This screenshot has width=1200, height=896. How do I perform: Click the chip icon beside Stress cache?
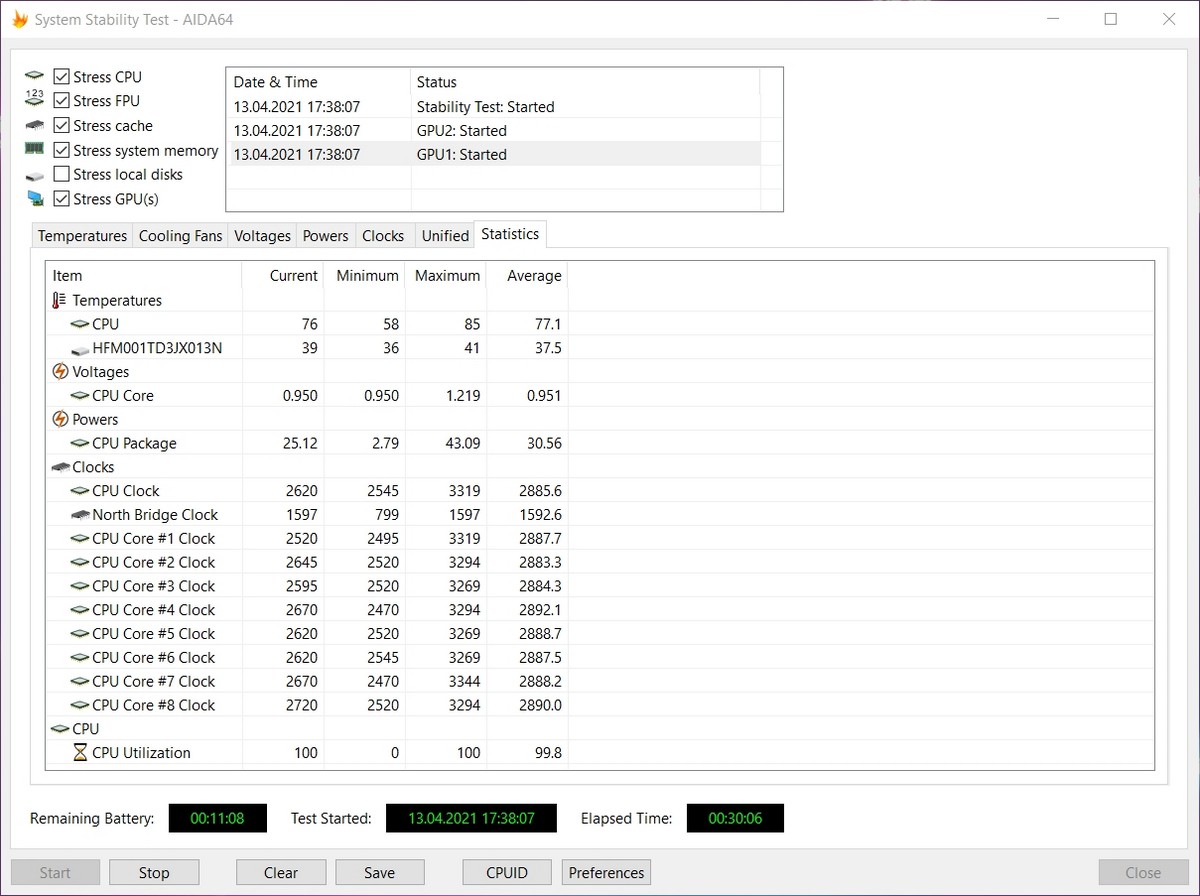tap(35, 126)
